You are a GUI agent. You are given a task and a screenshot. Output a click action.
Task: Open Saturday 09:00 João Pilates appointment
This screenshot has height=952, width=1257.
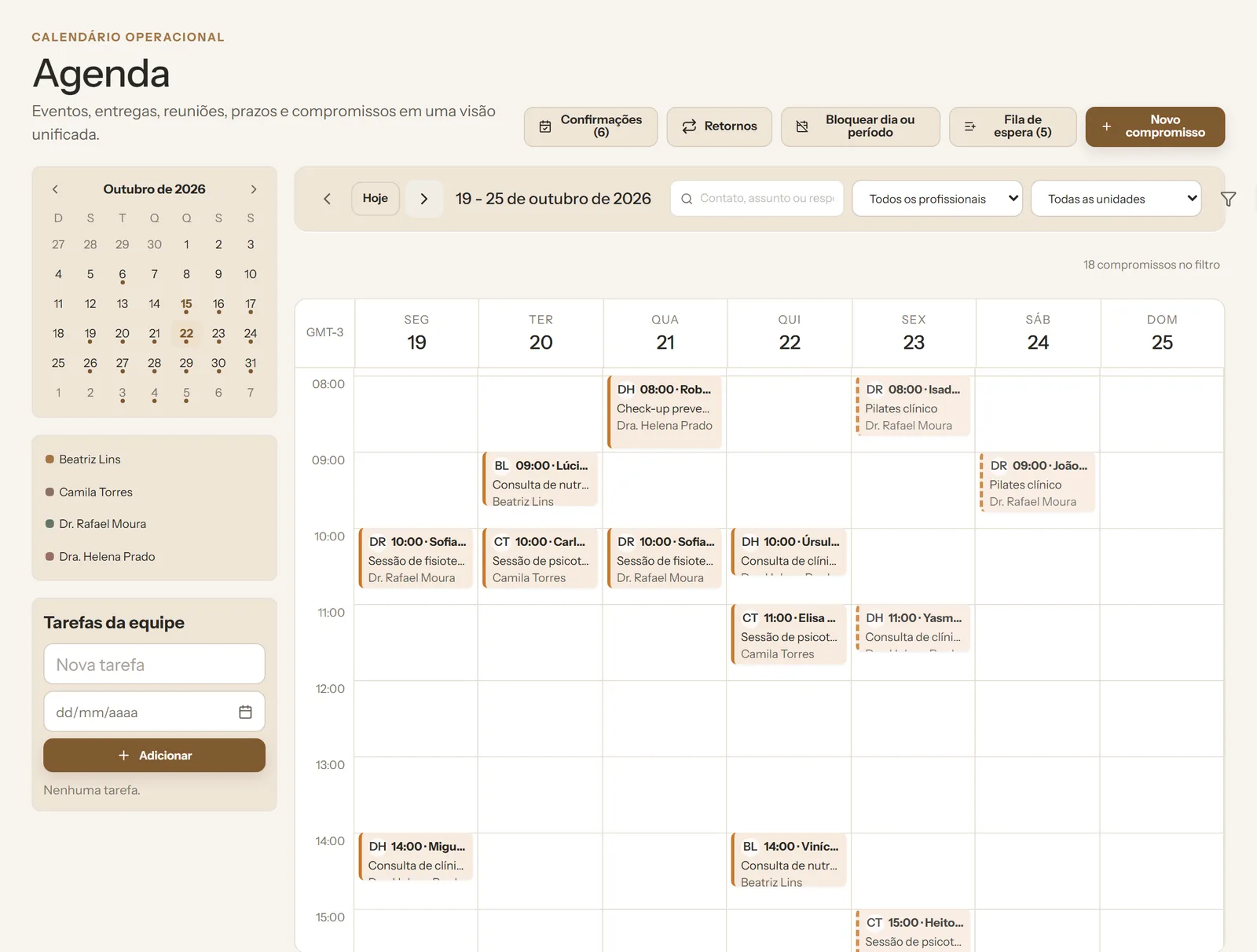point(1037,482)
